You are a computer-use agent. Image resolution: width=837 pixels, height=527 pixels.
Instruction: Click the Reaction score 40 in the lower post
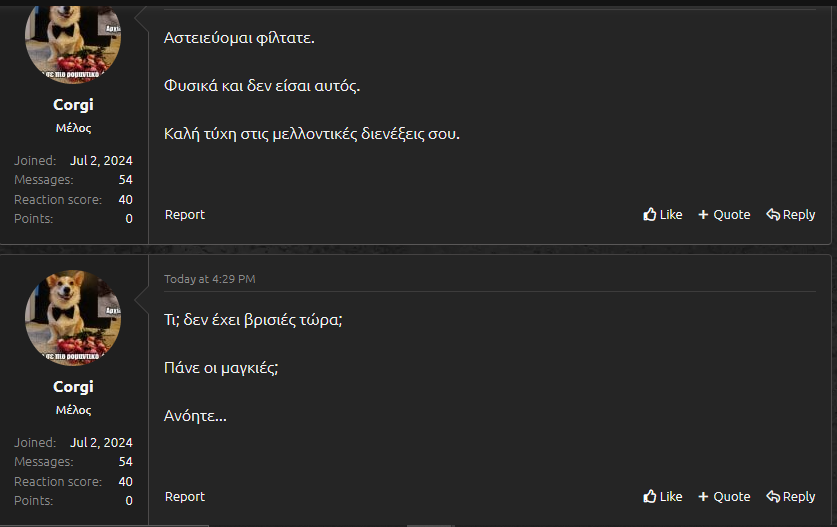[x=125, y=481]
